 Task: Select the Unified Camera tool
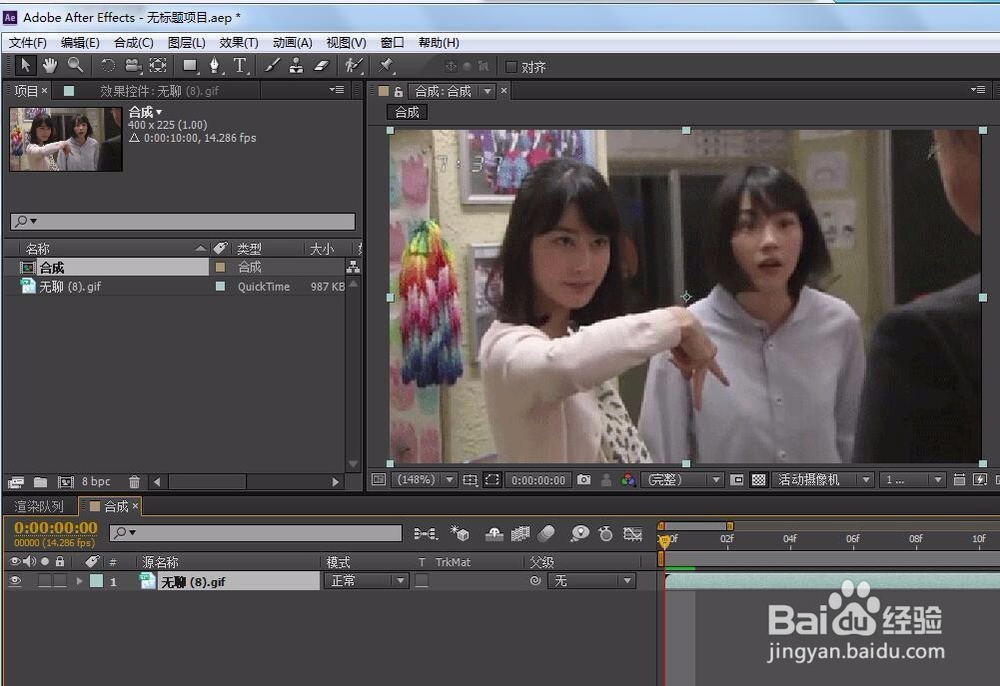[x=133, y=66]
